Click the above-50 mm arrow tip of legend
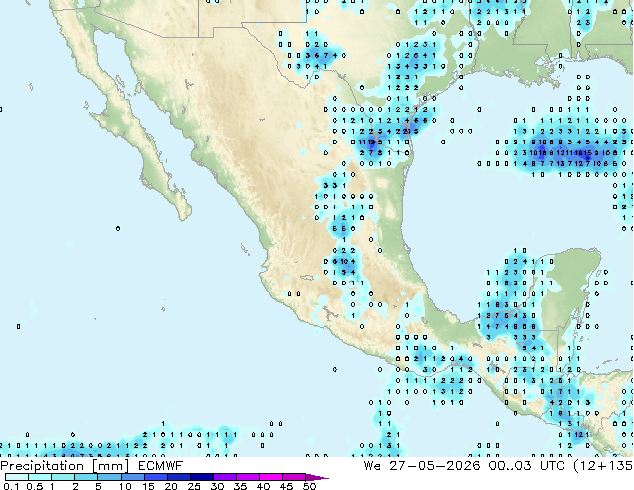This screenshot has width=634, height=490. pos(317,477)
